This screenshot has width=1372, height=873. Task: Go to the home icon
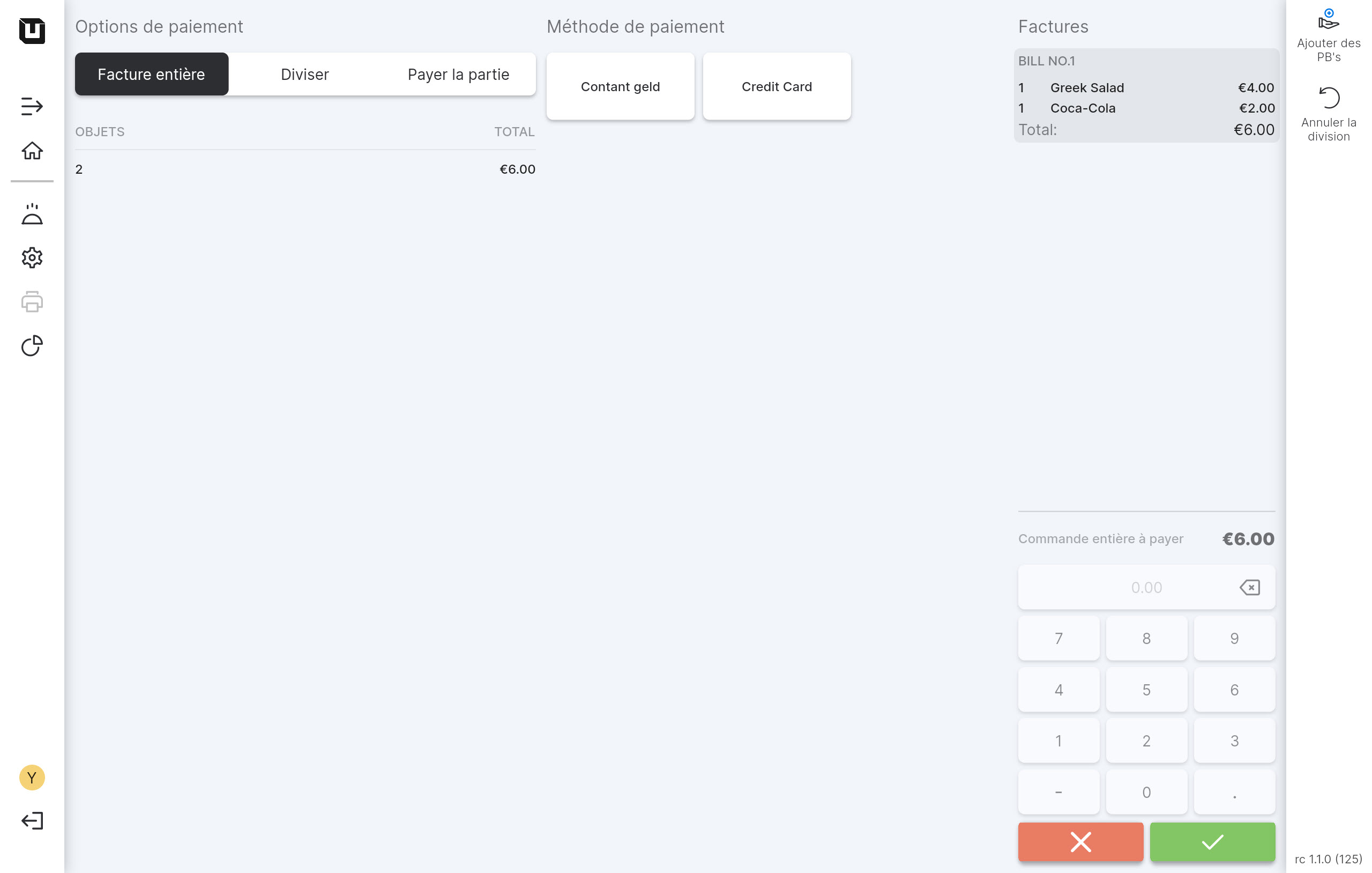click(x=32, y=151)
